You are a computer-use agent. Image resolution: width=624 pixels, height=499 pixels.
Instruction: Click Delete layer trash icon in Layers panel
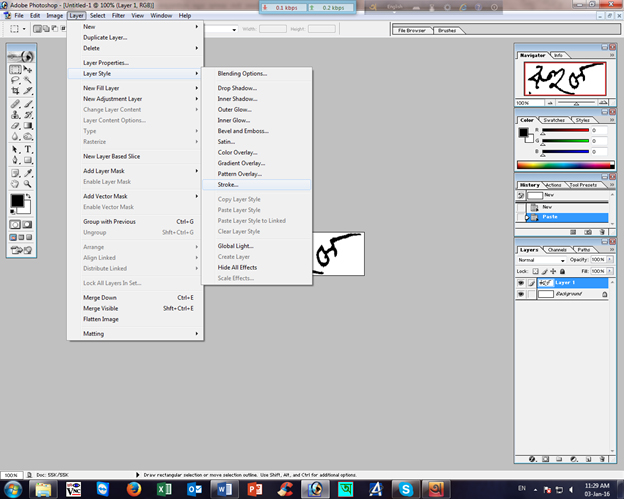602,459
